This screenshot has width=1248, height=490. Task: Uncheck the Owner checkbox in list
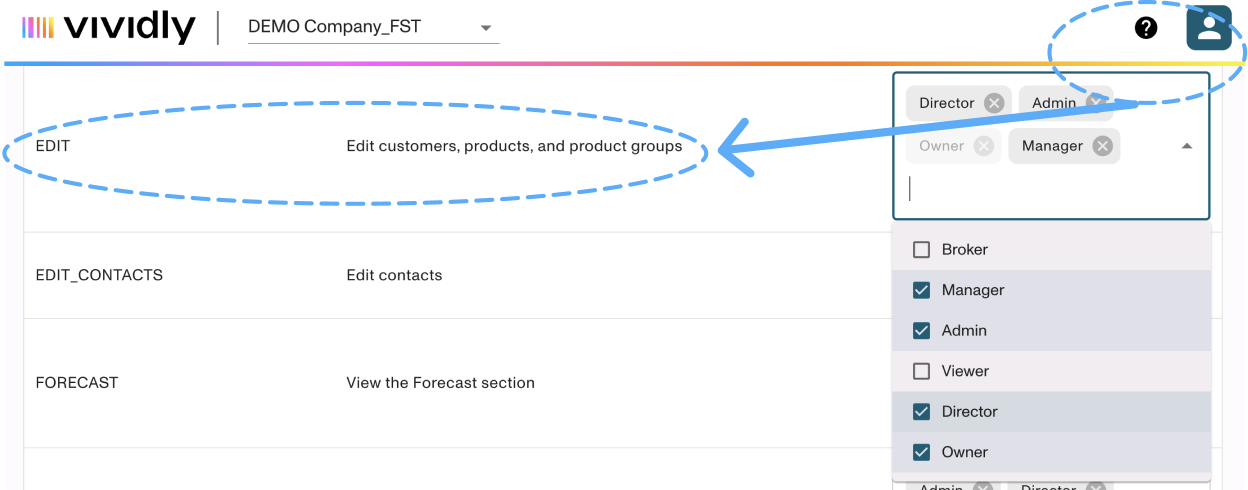point(921,452)
